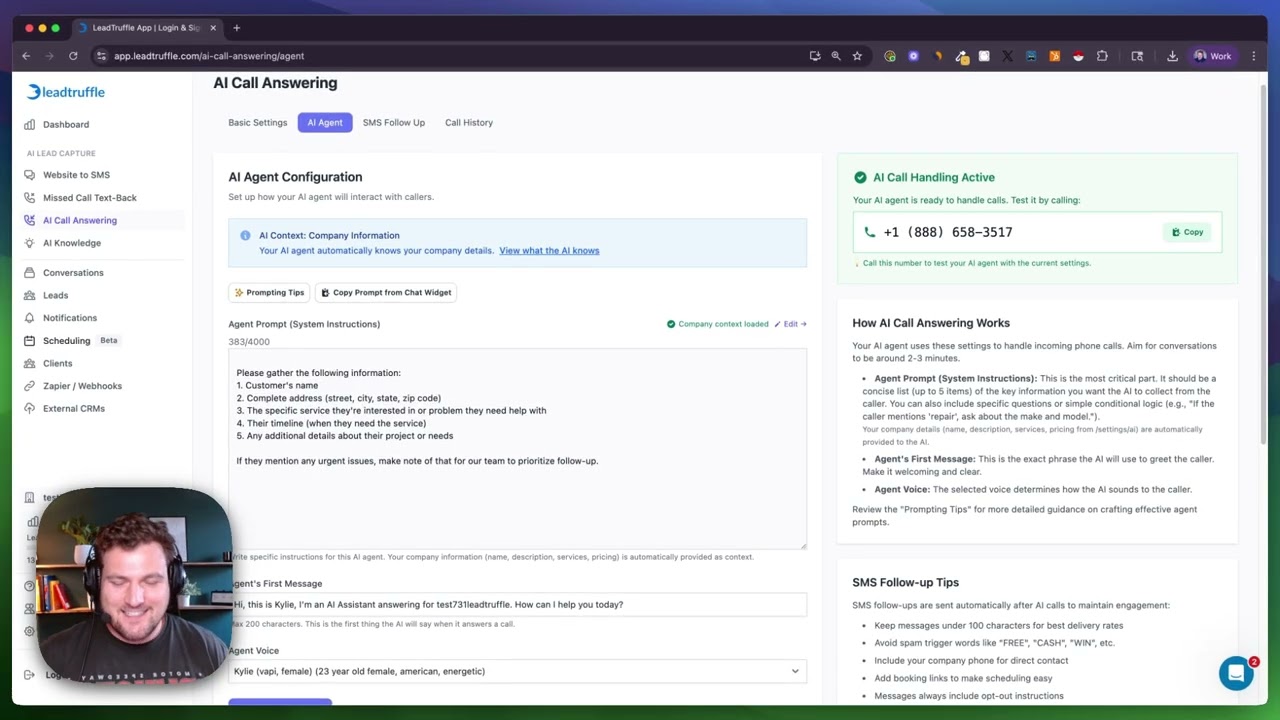1280x720 pixels.
Task: Click Company context loaded status
Action: pyautogui.click(x=718, y=324)
